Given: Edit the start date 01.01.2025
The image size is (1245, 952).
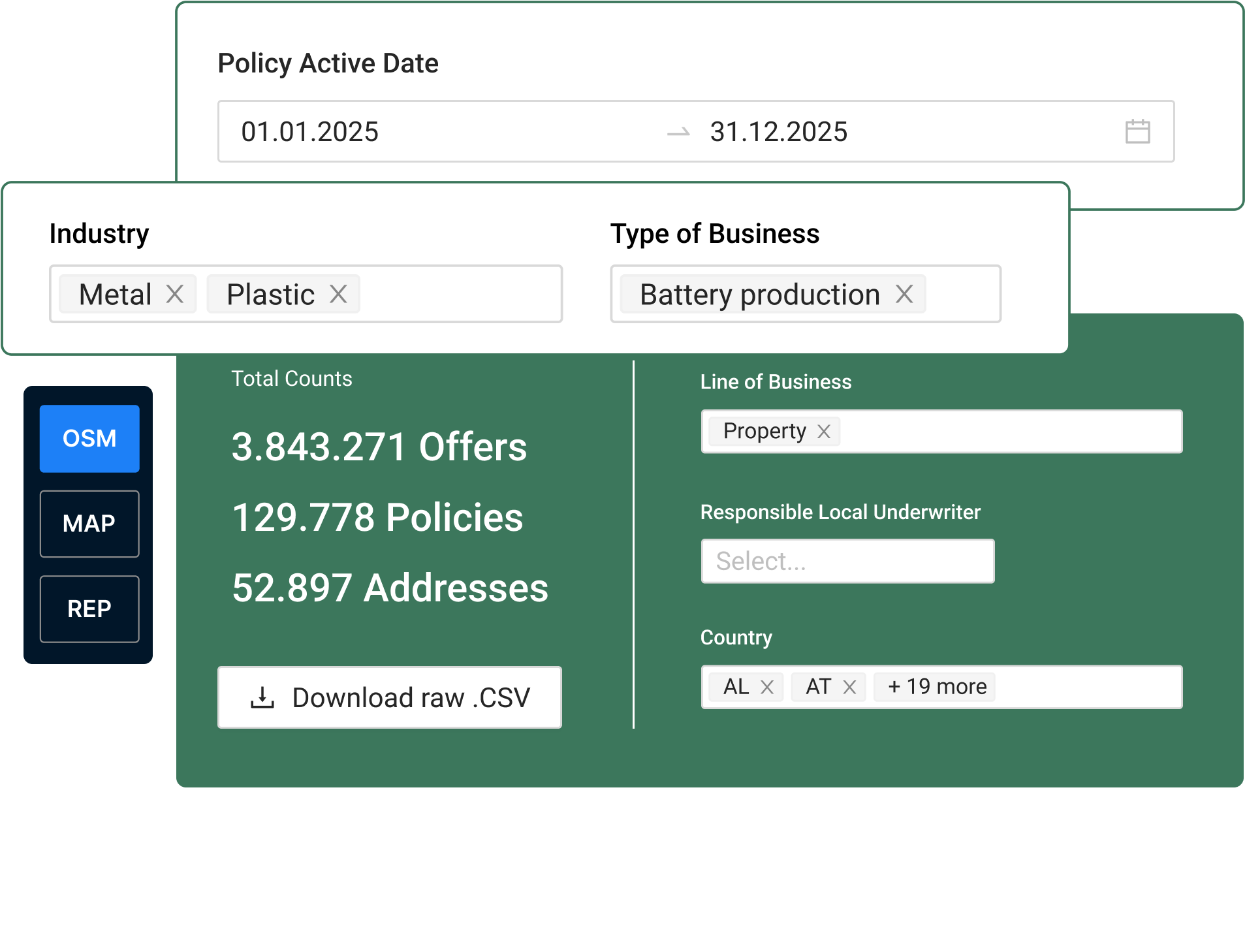Looking at the screenshot, I should click(309, 131).
